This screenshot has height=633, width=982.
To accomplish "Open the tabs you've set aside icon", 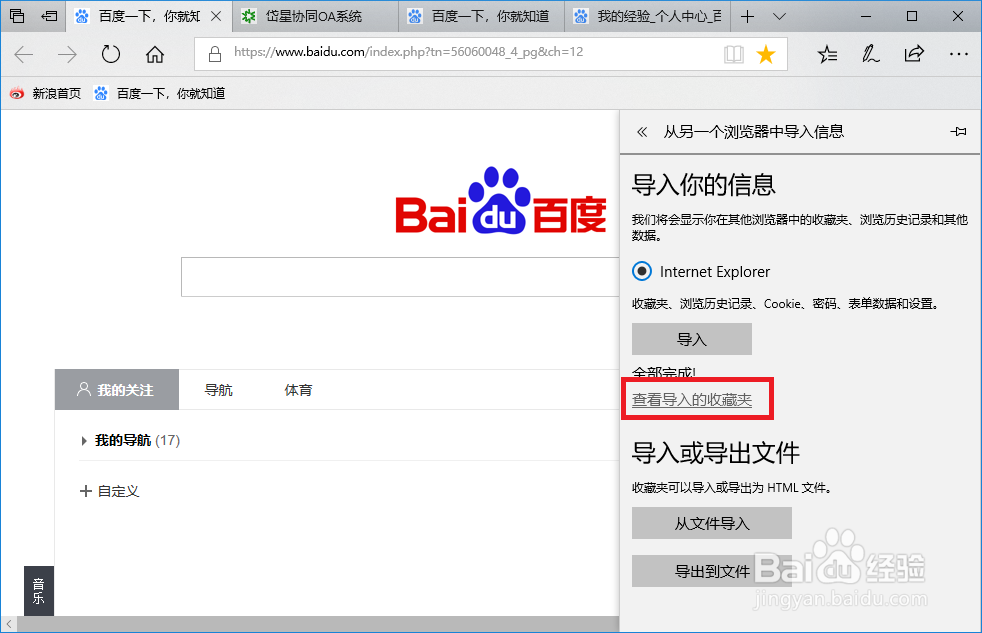I will [18, 16].
